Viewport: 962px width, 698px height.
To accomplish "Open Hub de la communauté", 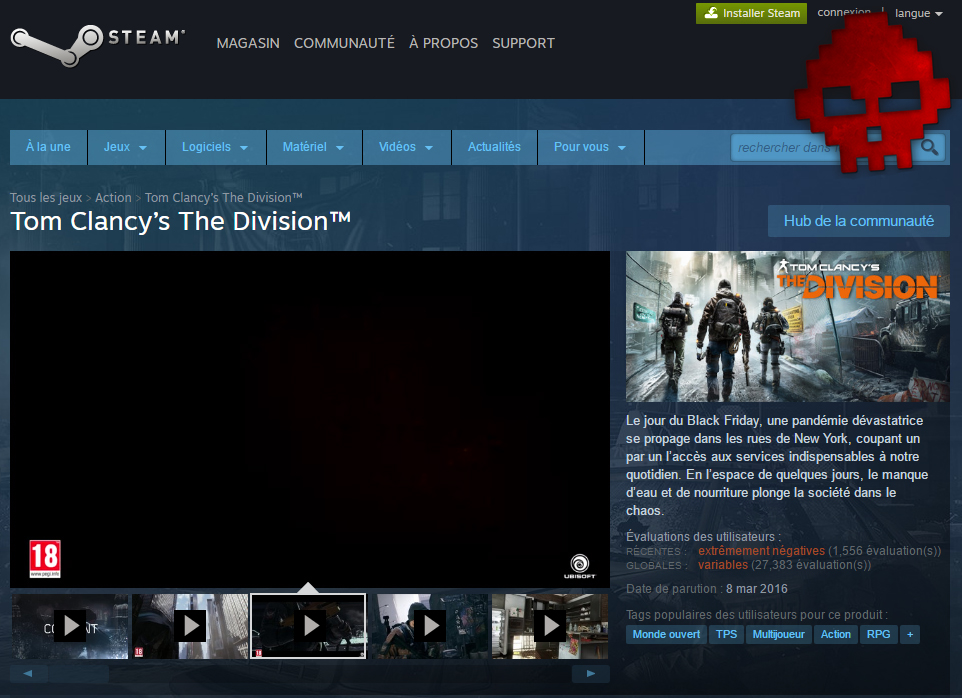I will 858,221.
